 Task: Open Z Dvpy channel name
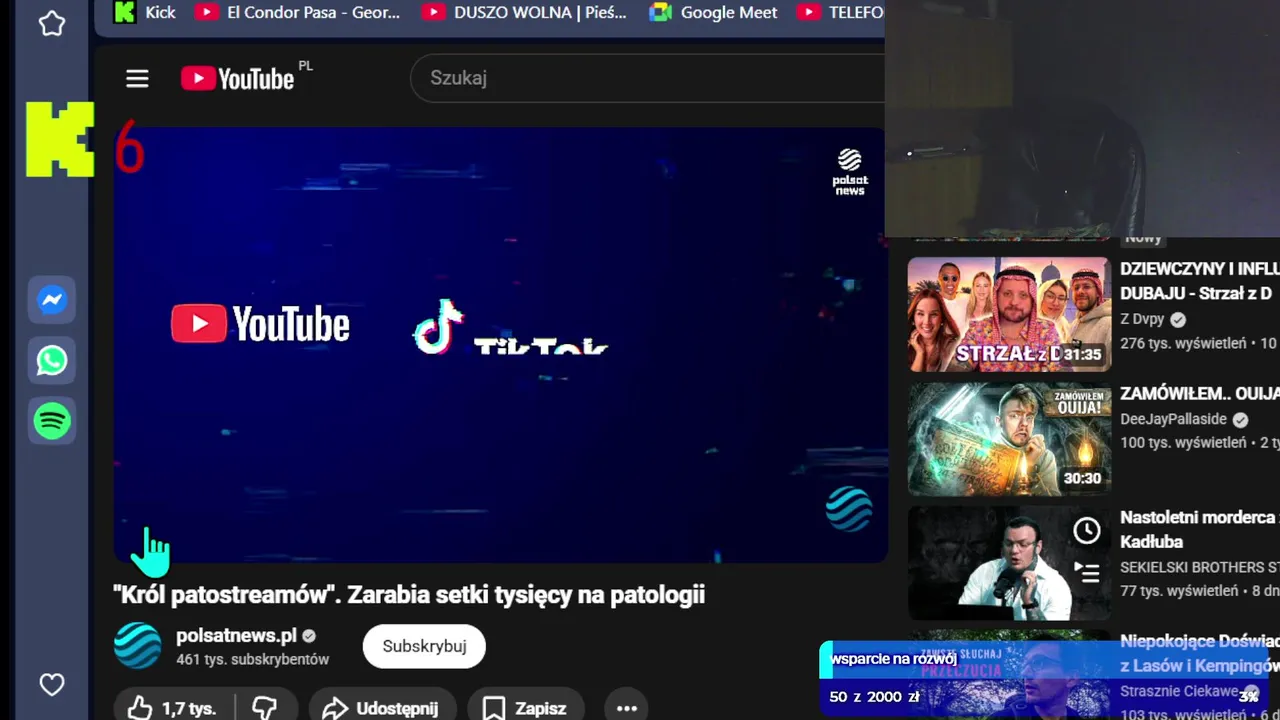(x=1142, y=319)
